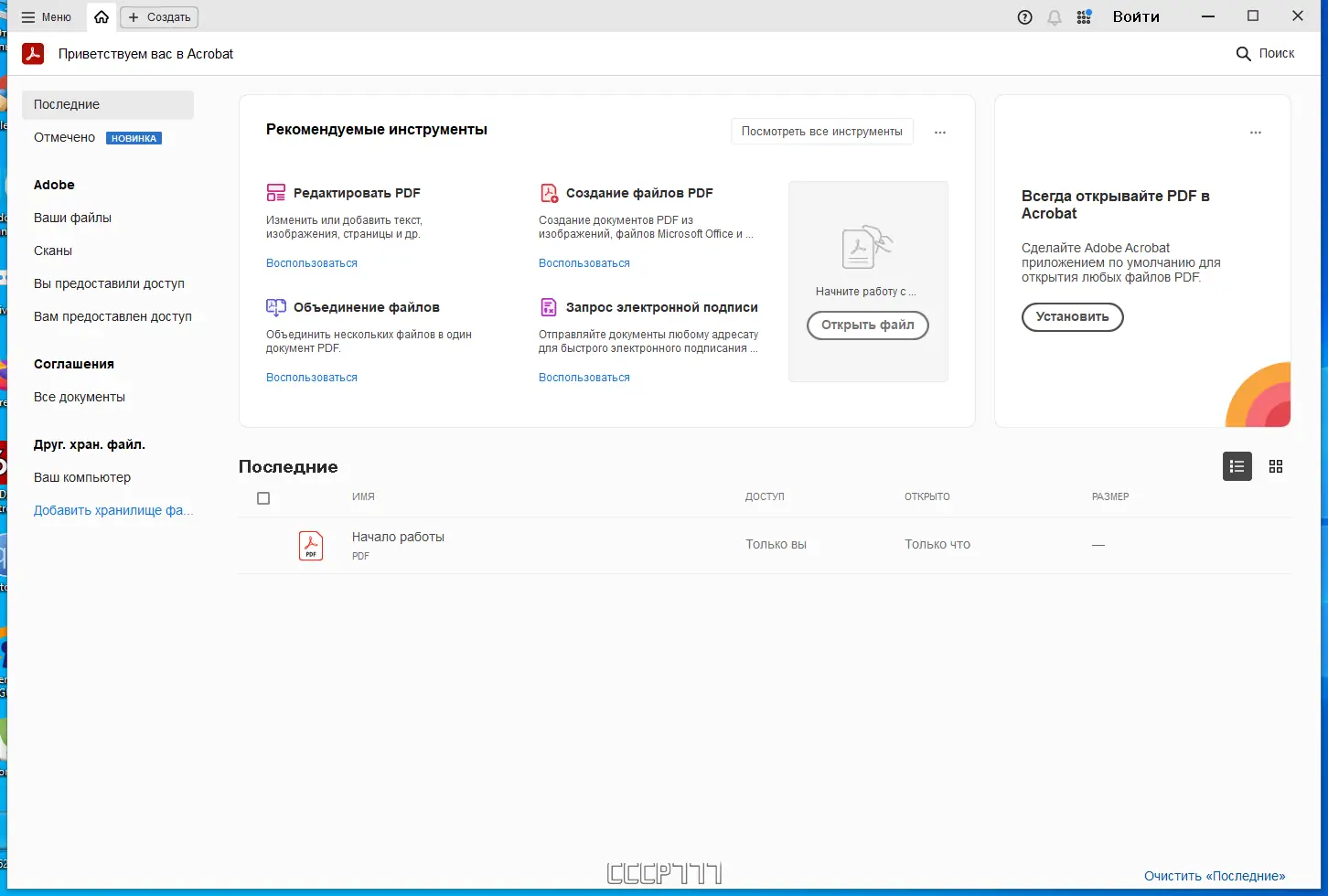
Task: Click the Запрос электронной подписи title
Action: pos(662,307)
